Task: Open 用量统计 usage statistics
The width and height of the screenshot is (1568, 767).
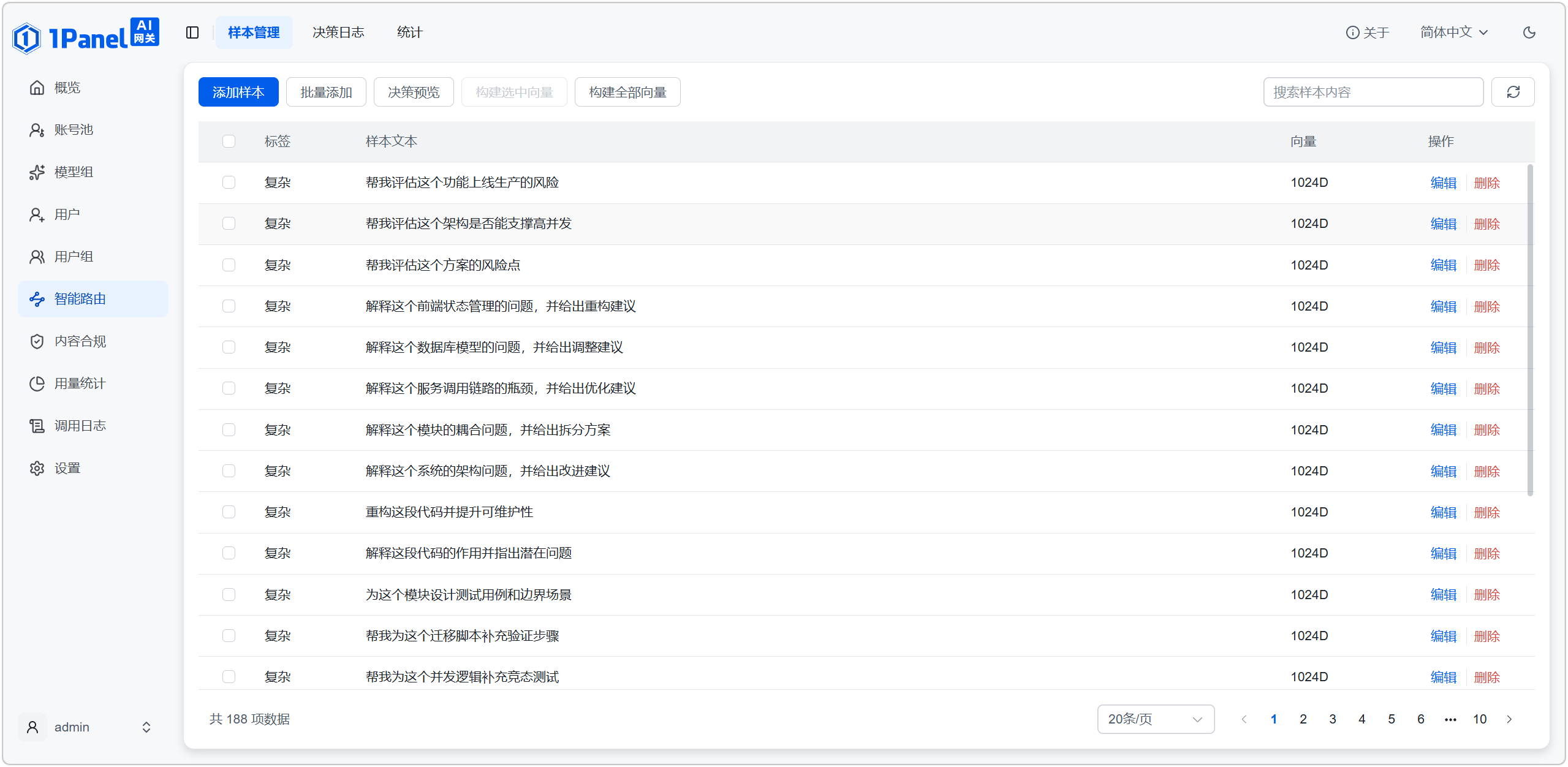Action: tap(93, 383)
